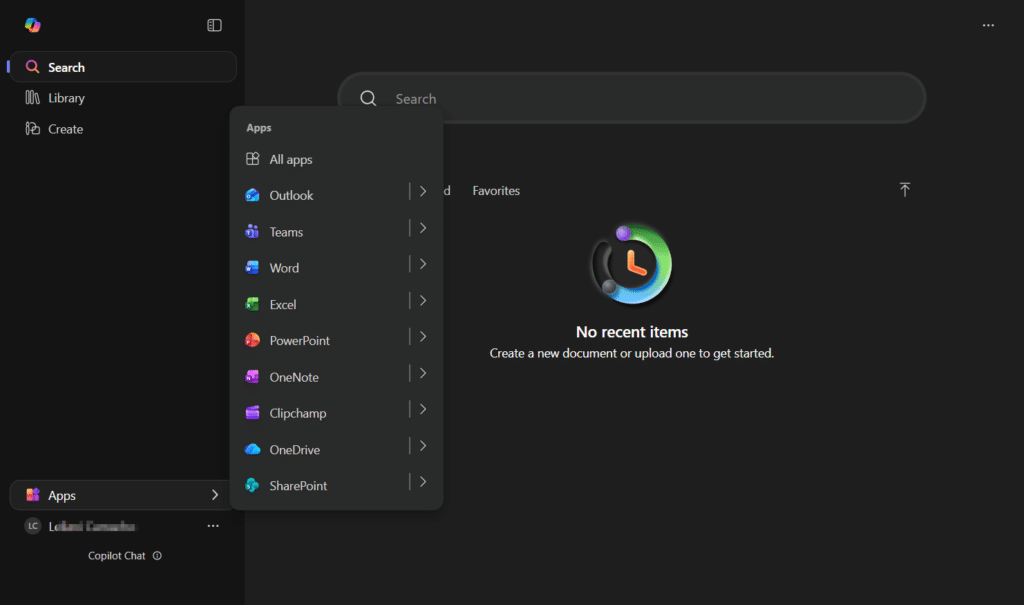Select the Excel app icon
Screen dimensions: 1024x605
point(253,304)
